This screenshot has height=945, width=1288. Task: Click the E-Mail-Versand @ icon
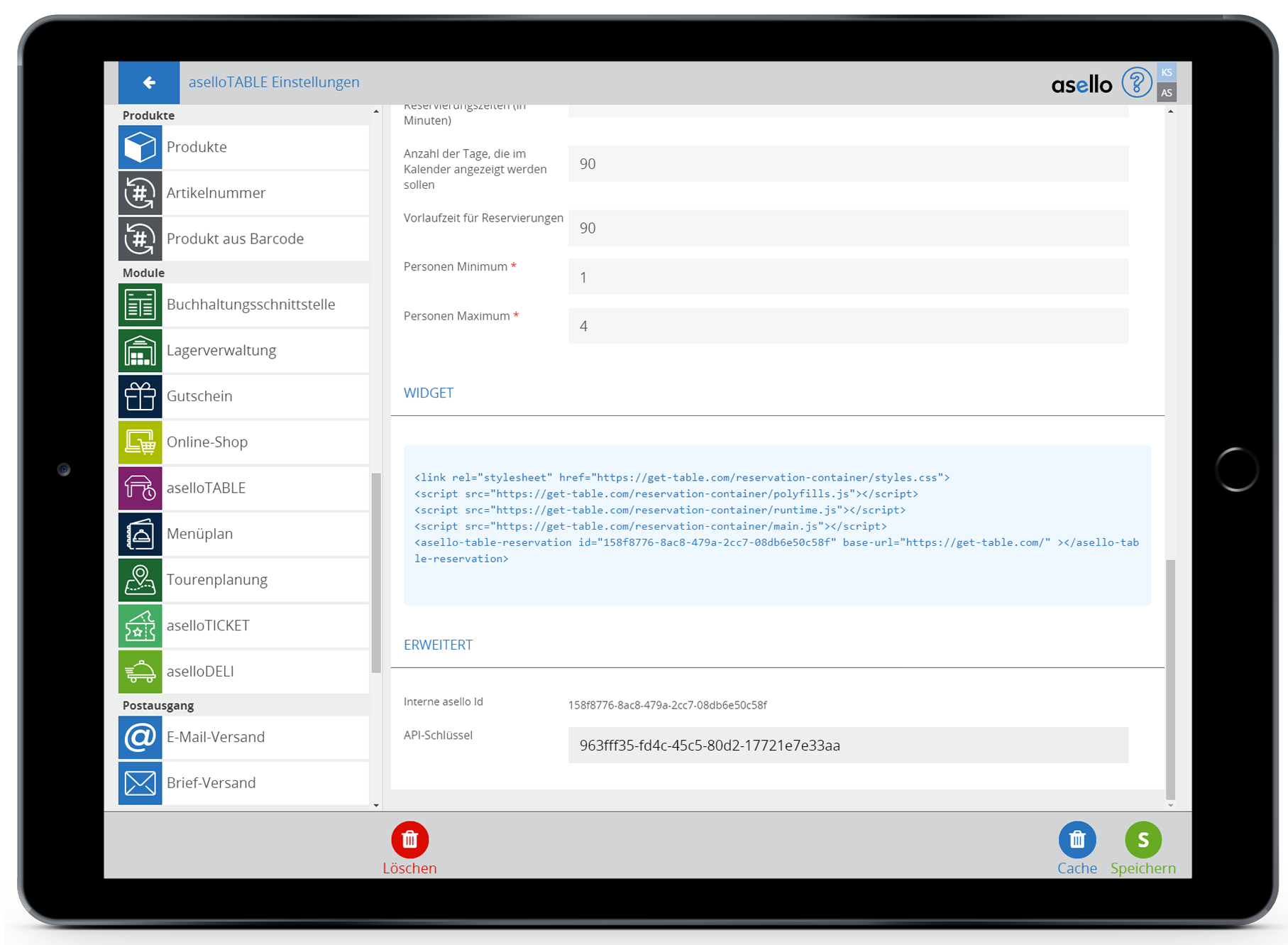[x=140, y=738]
